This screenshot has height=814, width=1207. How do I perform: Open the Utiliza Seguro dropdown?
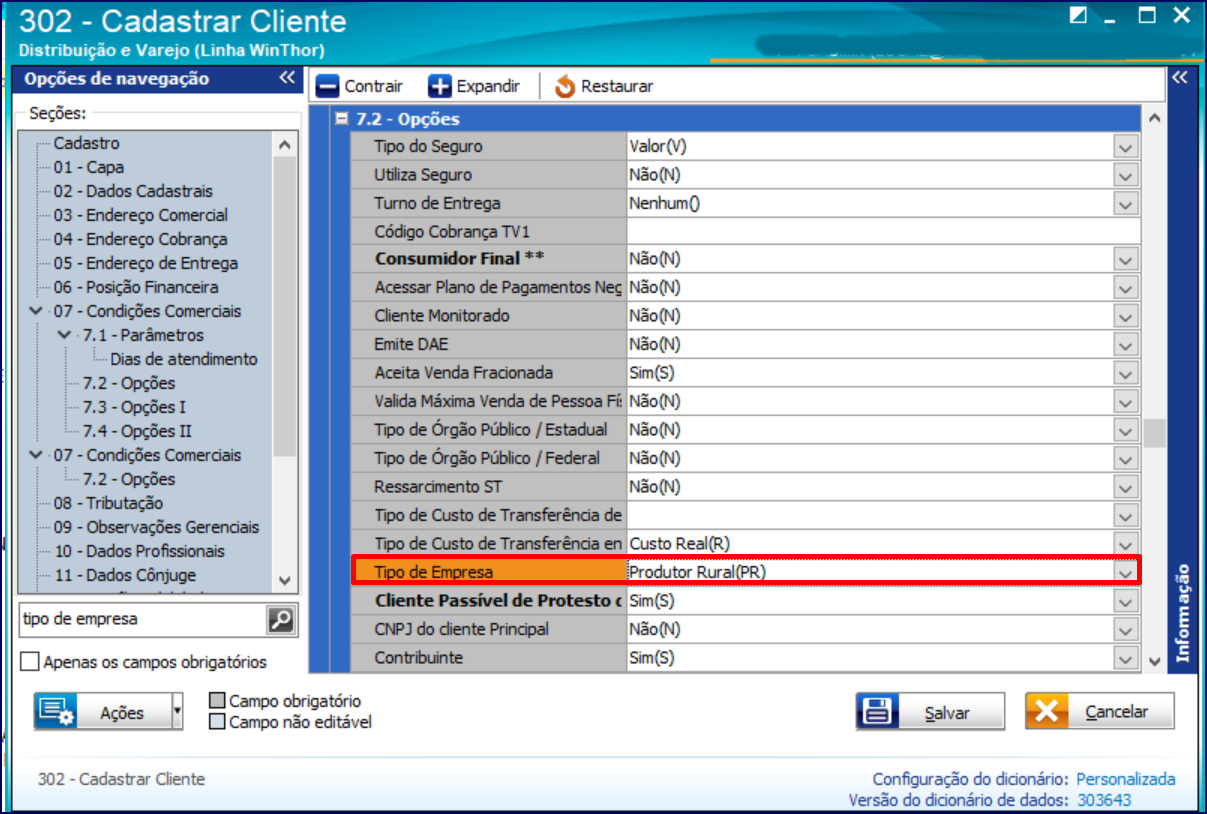[x=1127, y=175]
